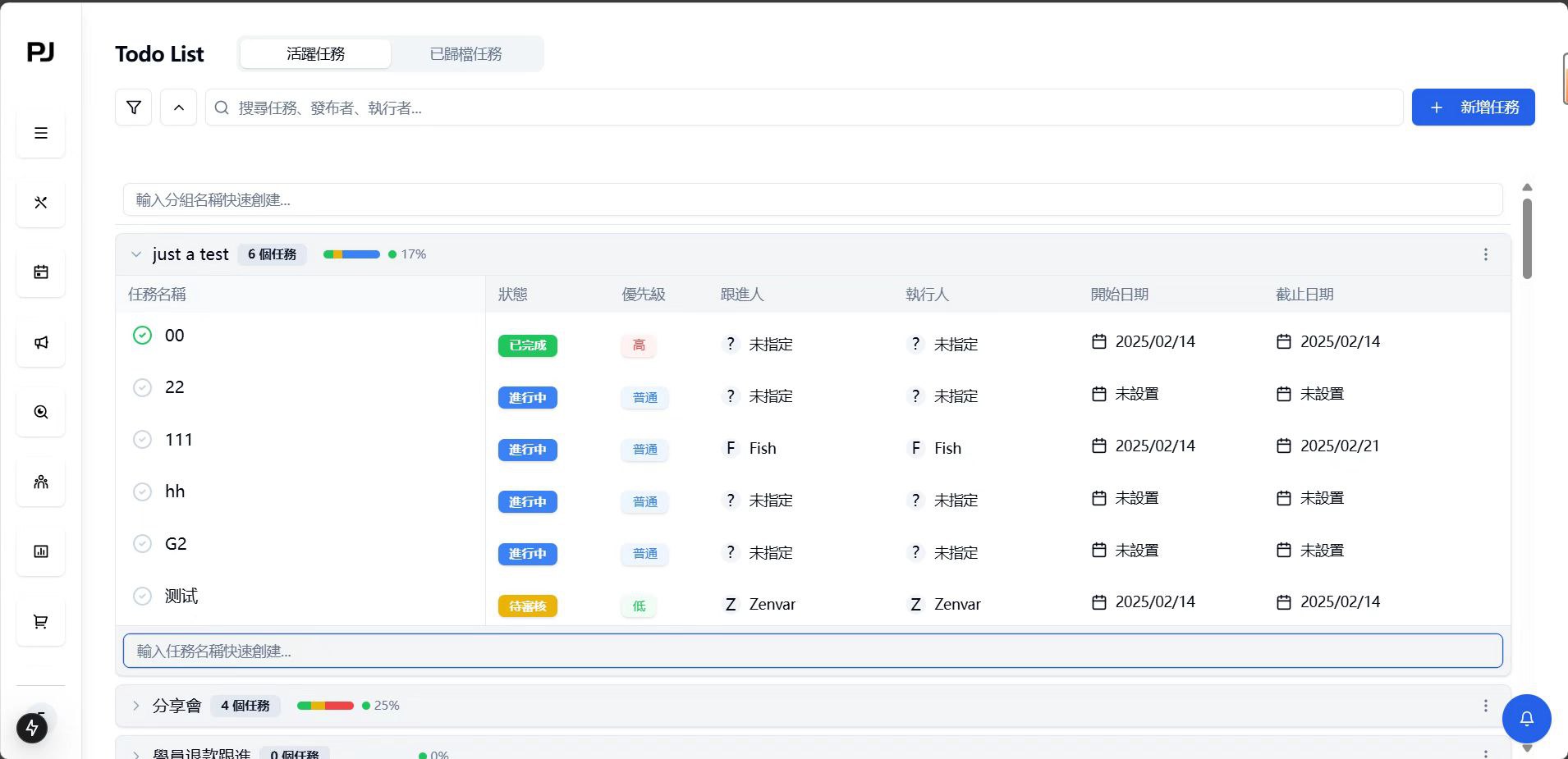Expand the 分享會 task group
This screenshot has height=759, width=1568.
pyautogui.click(x=136, y=706)
